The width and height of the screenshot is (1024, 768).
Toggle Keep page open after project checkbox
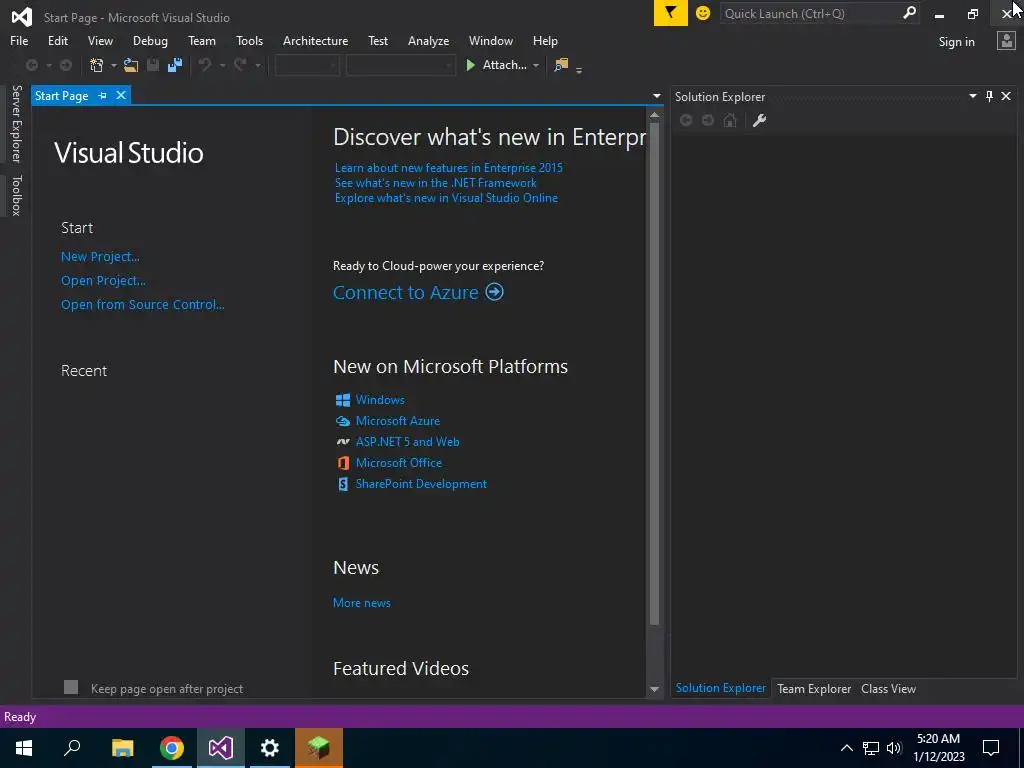[71, 687]
